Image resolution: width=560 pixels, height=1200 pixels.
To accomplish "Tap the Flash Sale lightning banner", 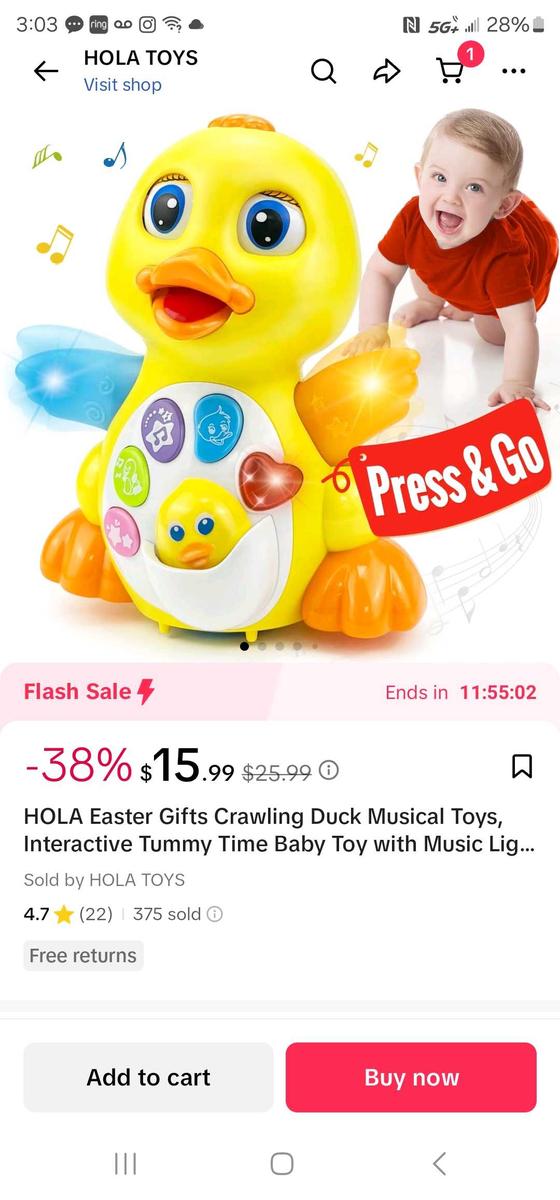I will (x=280, y=692).
